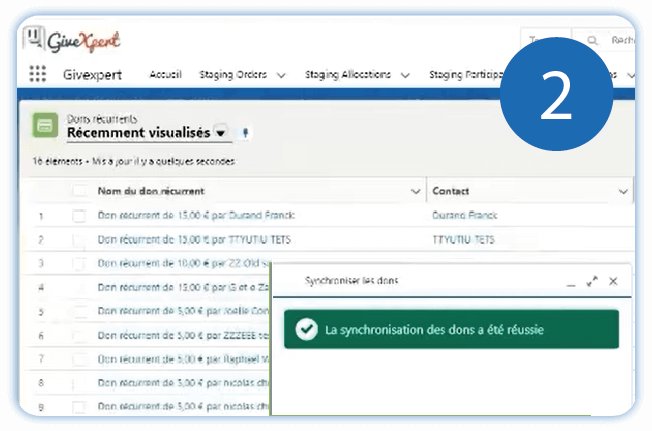Image resolution: width=652 pixels, height=431 pixels.
Task: Open the app launcher dots grid
Action: 37,74
